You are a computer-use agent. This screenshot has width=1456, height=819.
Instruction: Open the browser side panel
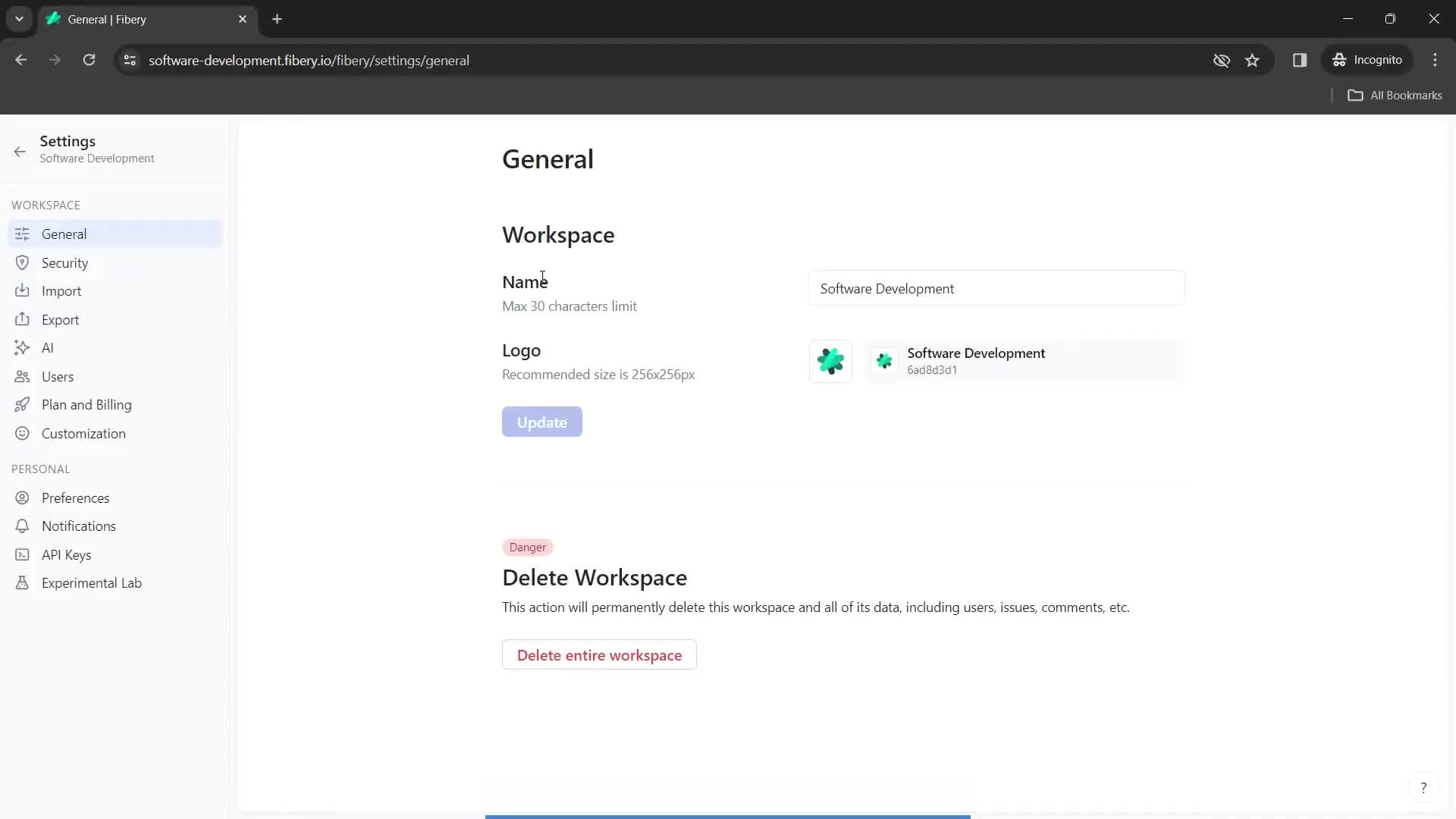click(x=1300, y=60)
